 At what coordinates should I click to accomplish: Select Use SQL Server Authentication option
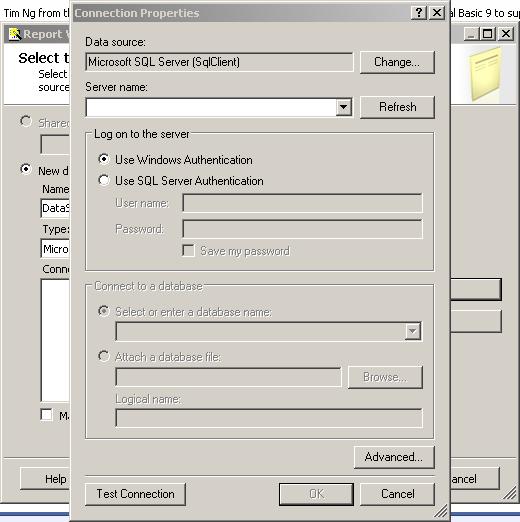[x=104, y=180]
